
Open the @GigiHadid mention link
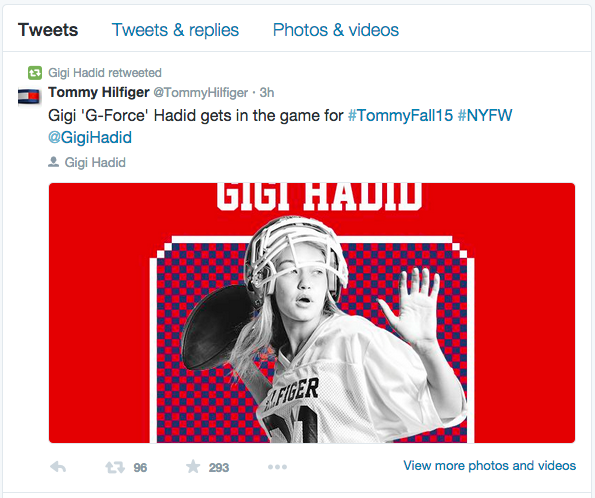coord(90,137)
